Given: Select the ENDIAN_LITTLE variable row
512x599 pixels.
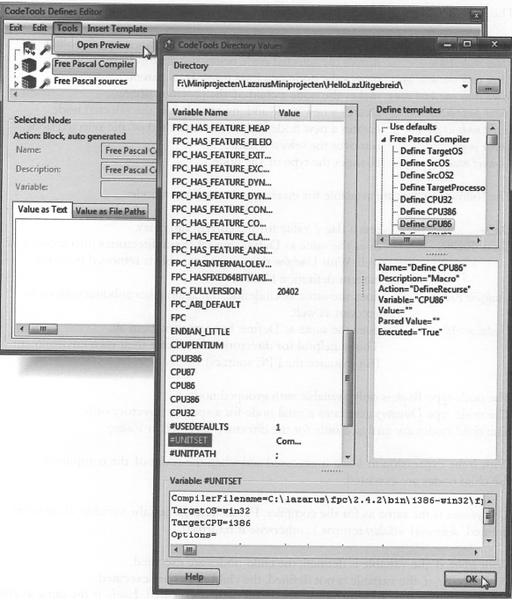Looking at the screenshot, I should click(x=256, y=331).
